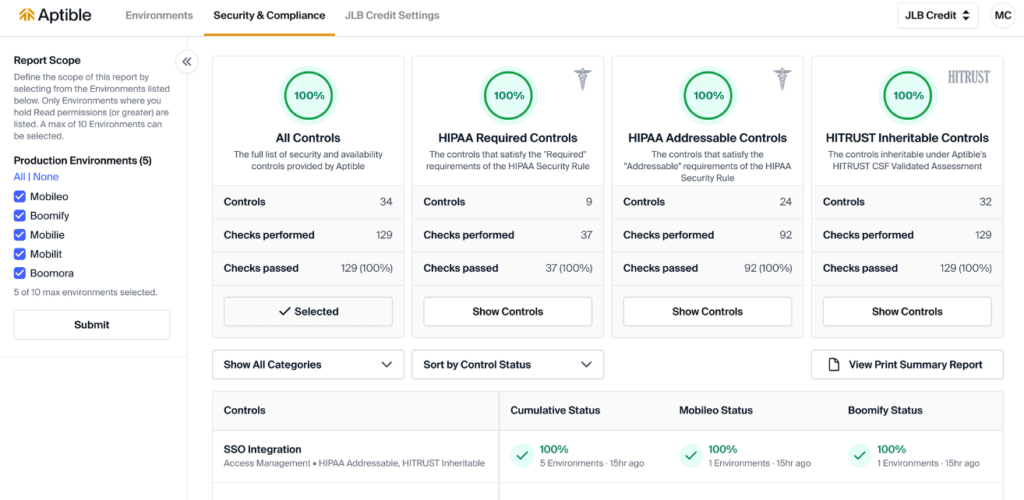Click the HIPAA Required Controls caduceus icon
Viewport: 1024px width, 500px height.
point(582,79)
